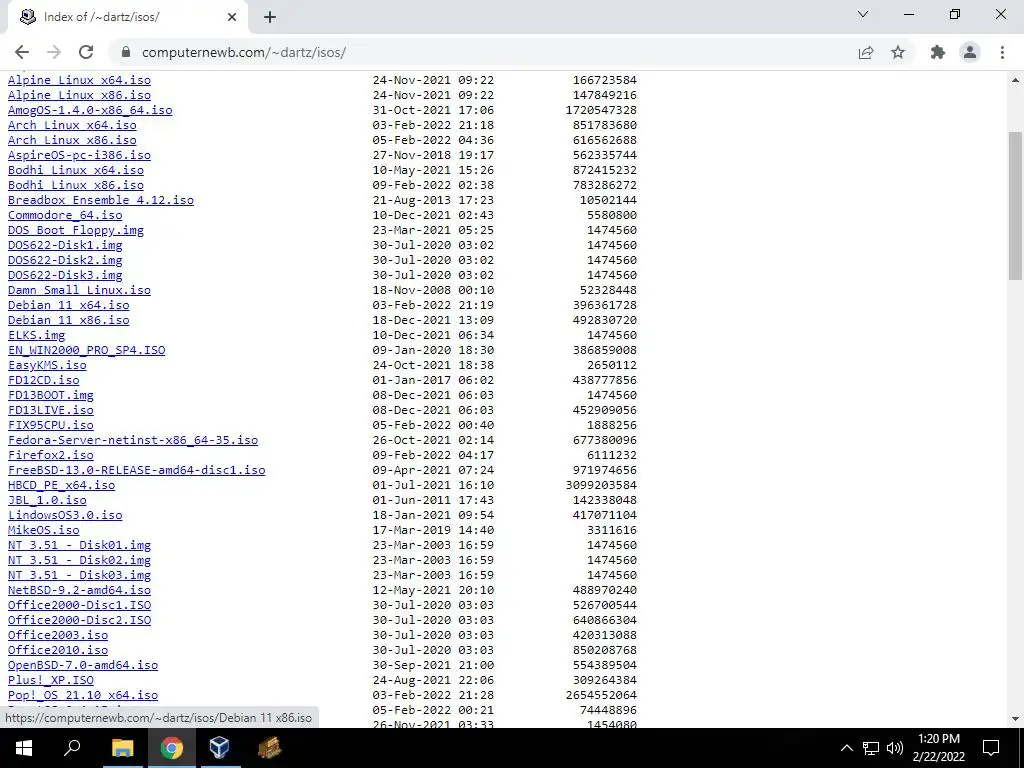Download Pop!_OS 21.10 x64.iso
The image size is (1024, 768).
83,696
